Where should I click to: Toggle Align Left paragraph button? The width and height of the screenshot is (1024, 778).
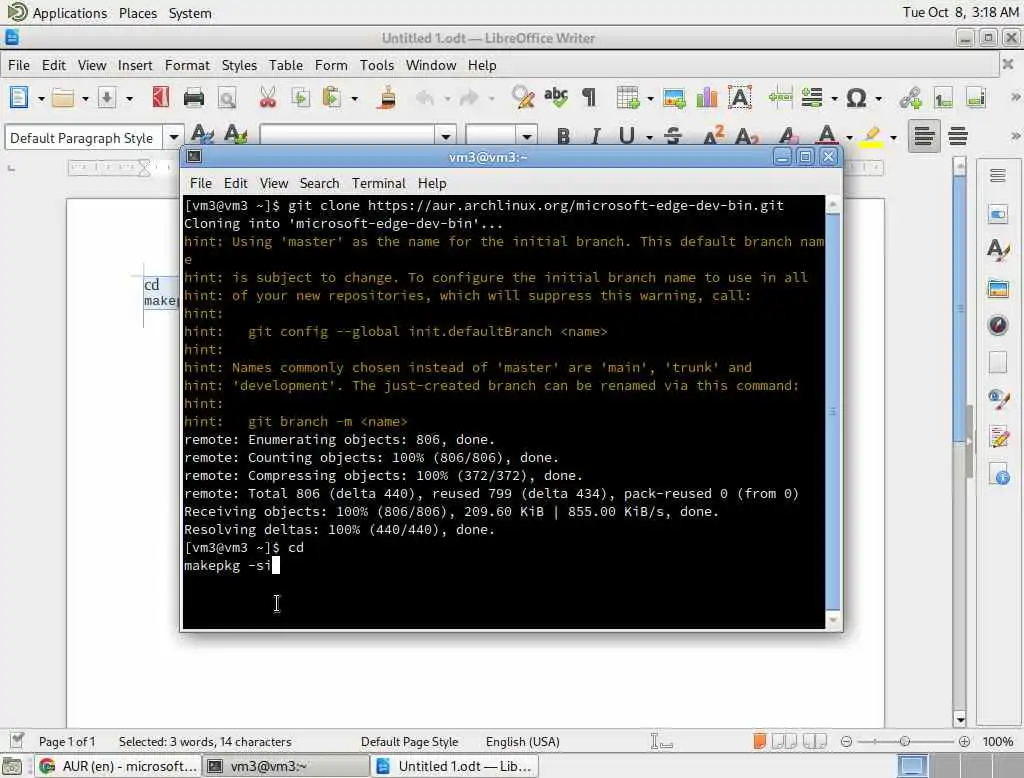924,136
